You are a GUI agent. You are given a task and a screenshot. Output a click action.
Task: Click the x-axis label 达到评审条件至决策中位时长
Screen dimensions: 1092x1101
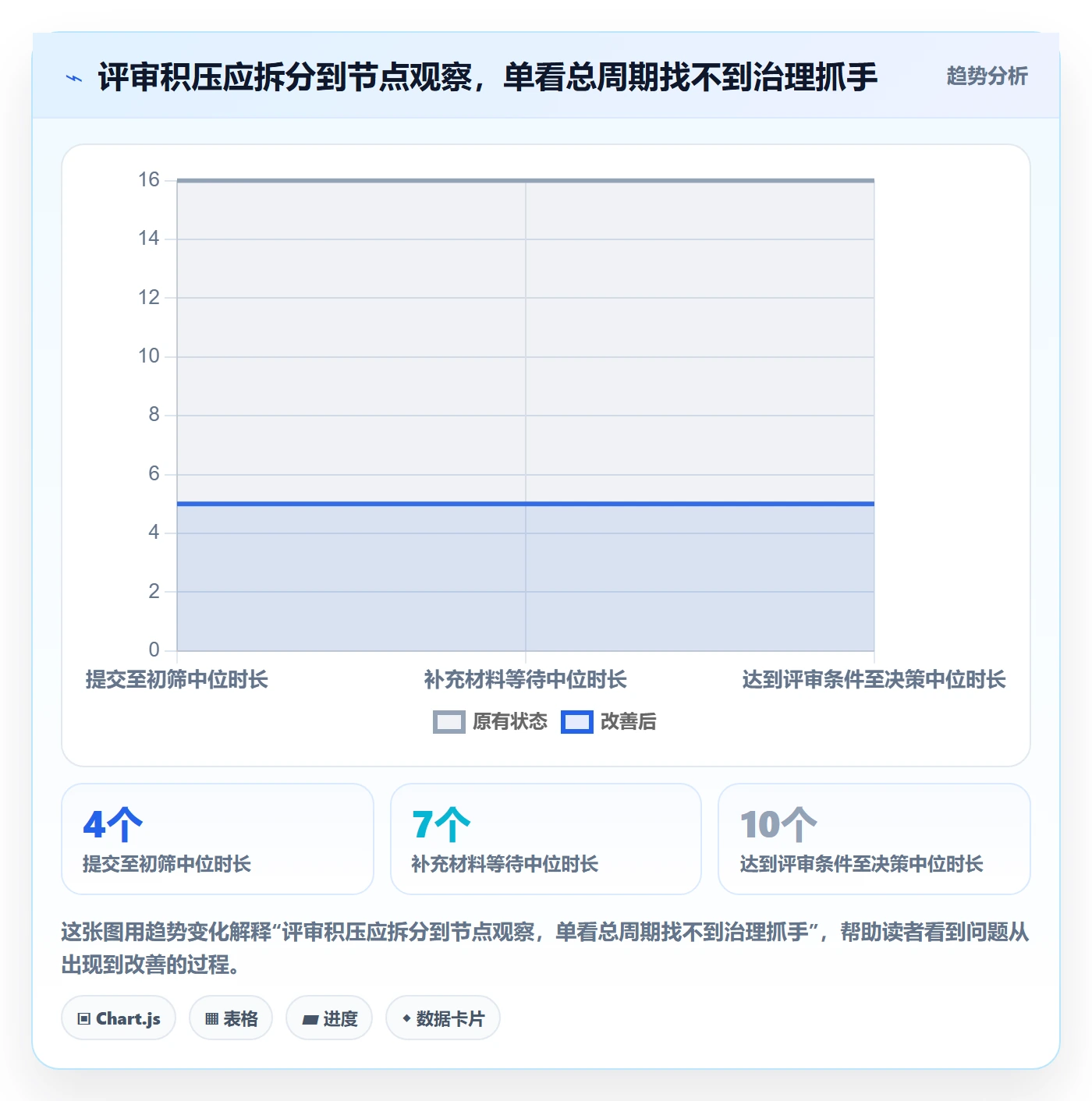[x=874, y=680]
